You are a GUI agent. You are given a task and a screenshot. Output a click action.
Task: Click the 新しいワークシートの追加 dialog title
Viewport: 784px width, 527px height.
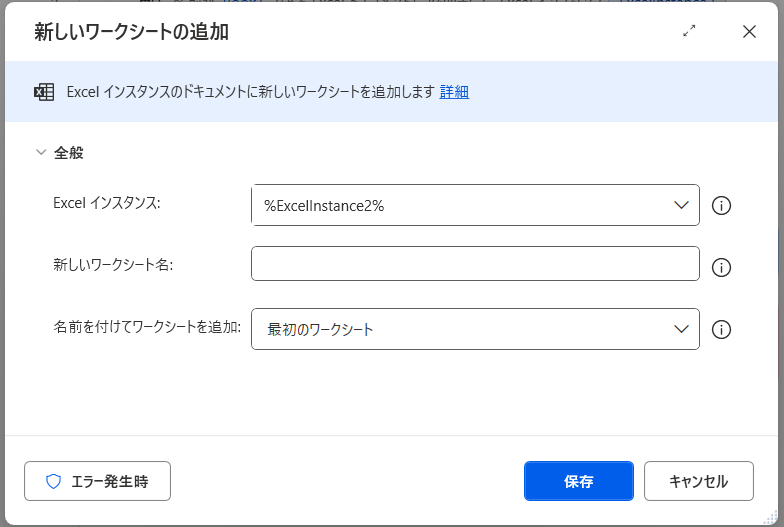pyautogui.click(x=131, y=32)
